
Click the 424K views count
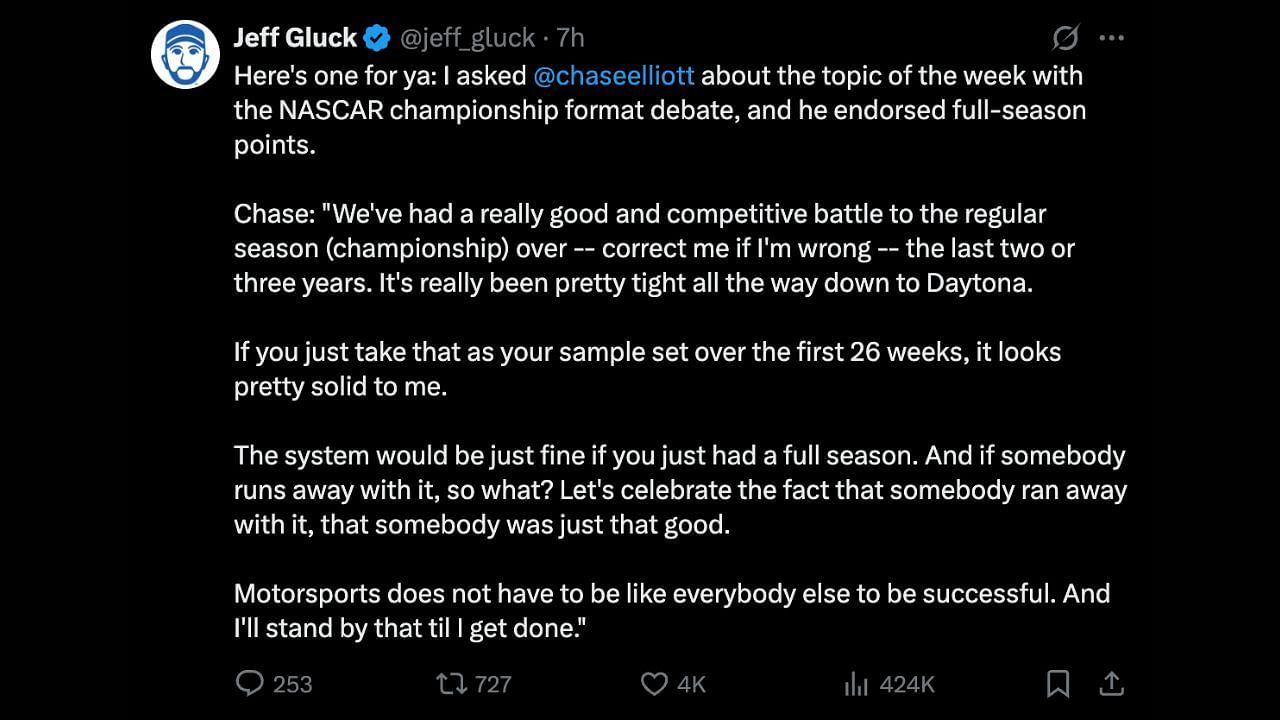[907, 684]
